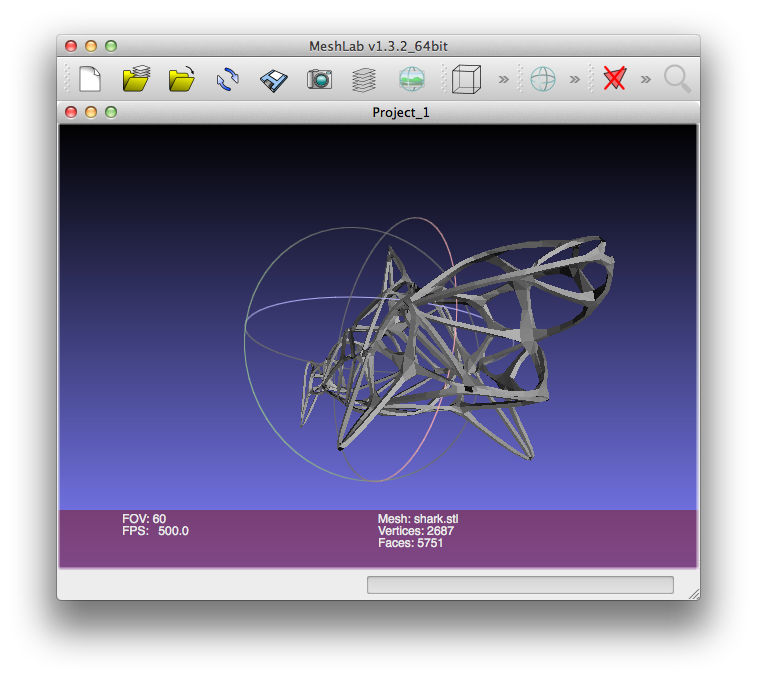Zoom the main MeshLab window green button
Viewport: 757px width, 679px height.
111,46
